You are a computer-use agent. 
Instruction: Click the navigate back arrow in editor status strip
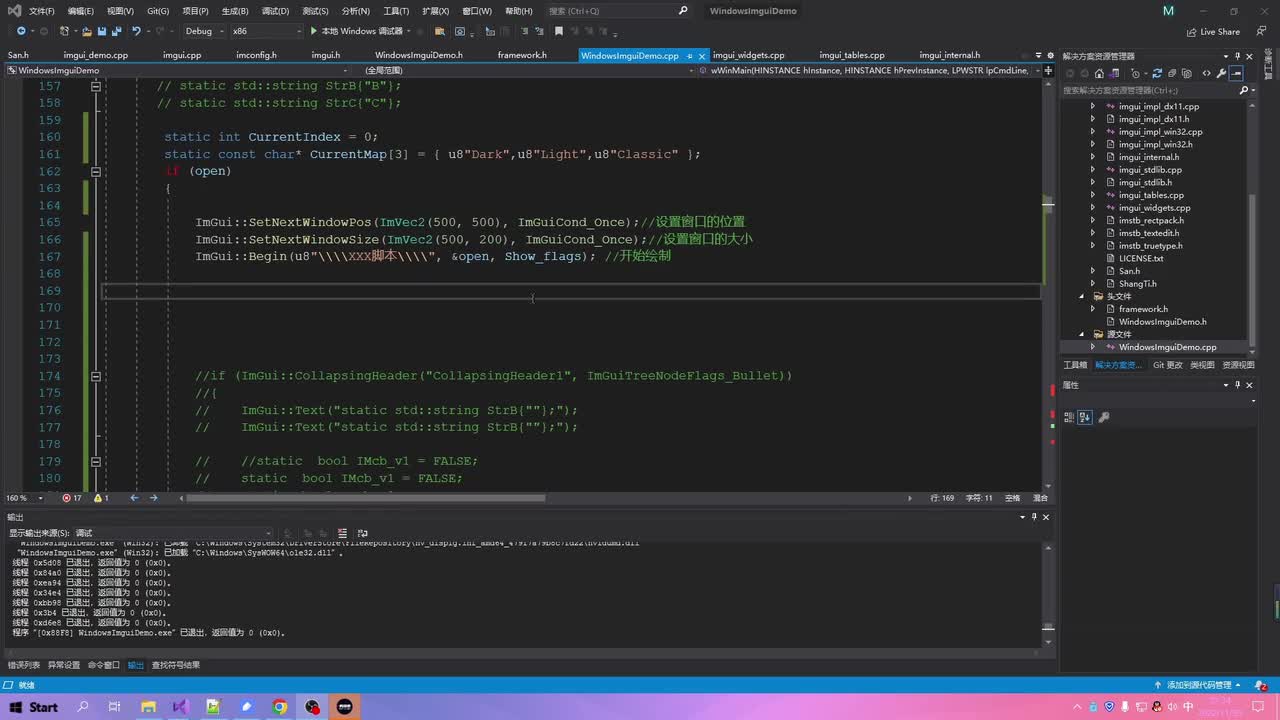(134, 498)
